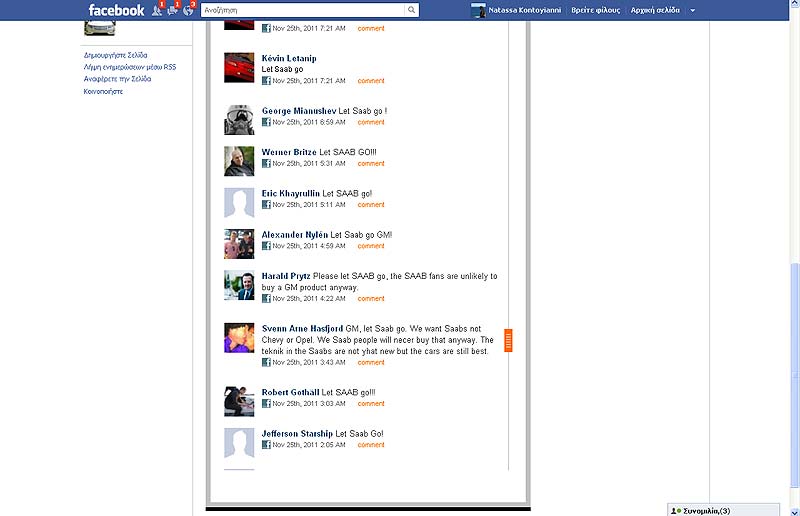
Task: Click Κοινοποιήστε link in sidebar
Action: pyautogui.click(x=103, y=91)
